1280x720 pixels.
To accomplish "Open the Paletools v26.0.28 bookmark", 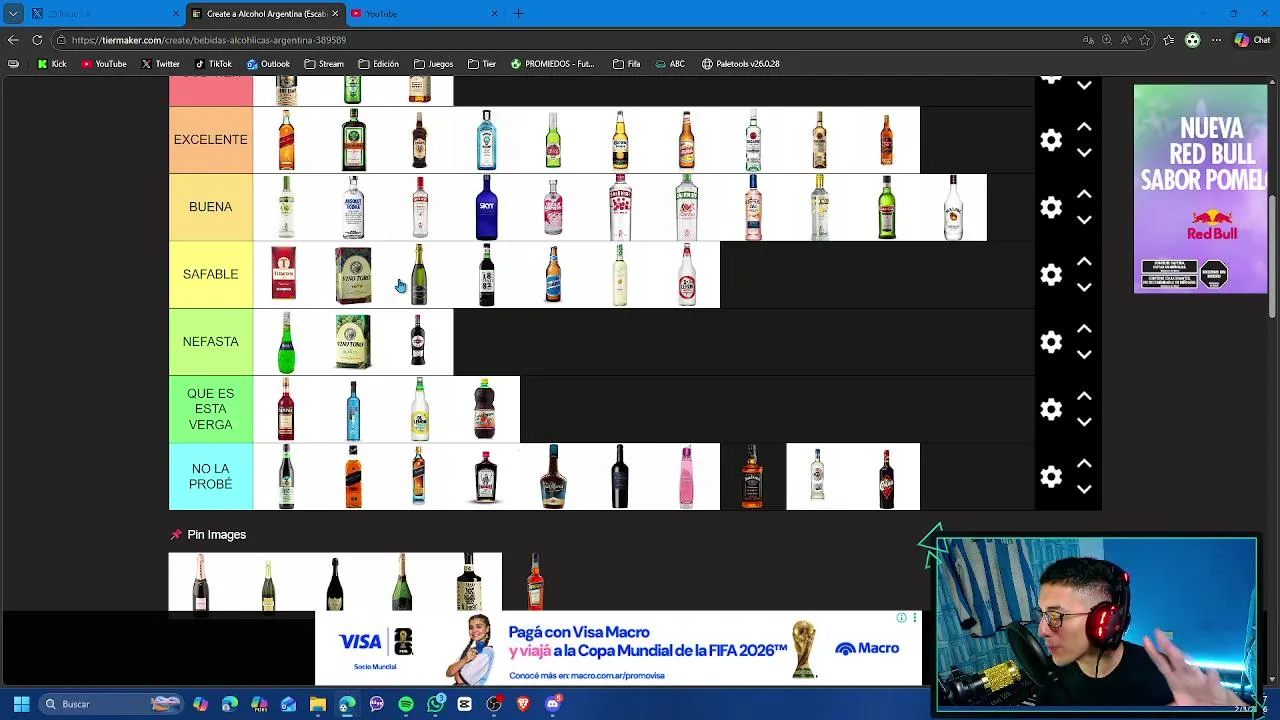I will point(741,64).
